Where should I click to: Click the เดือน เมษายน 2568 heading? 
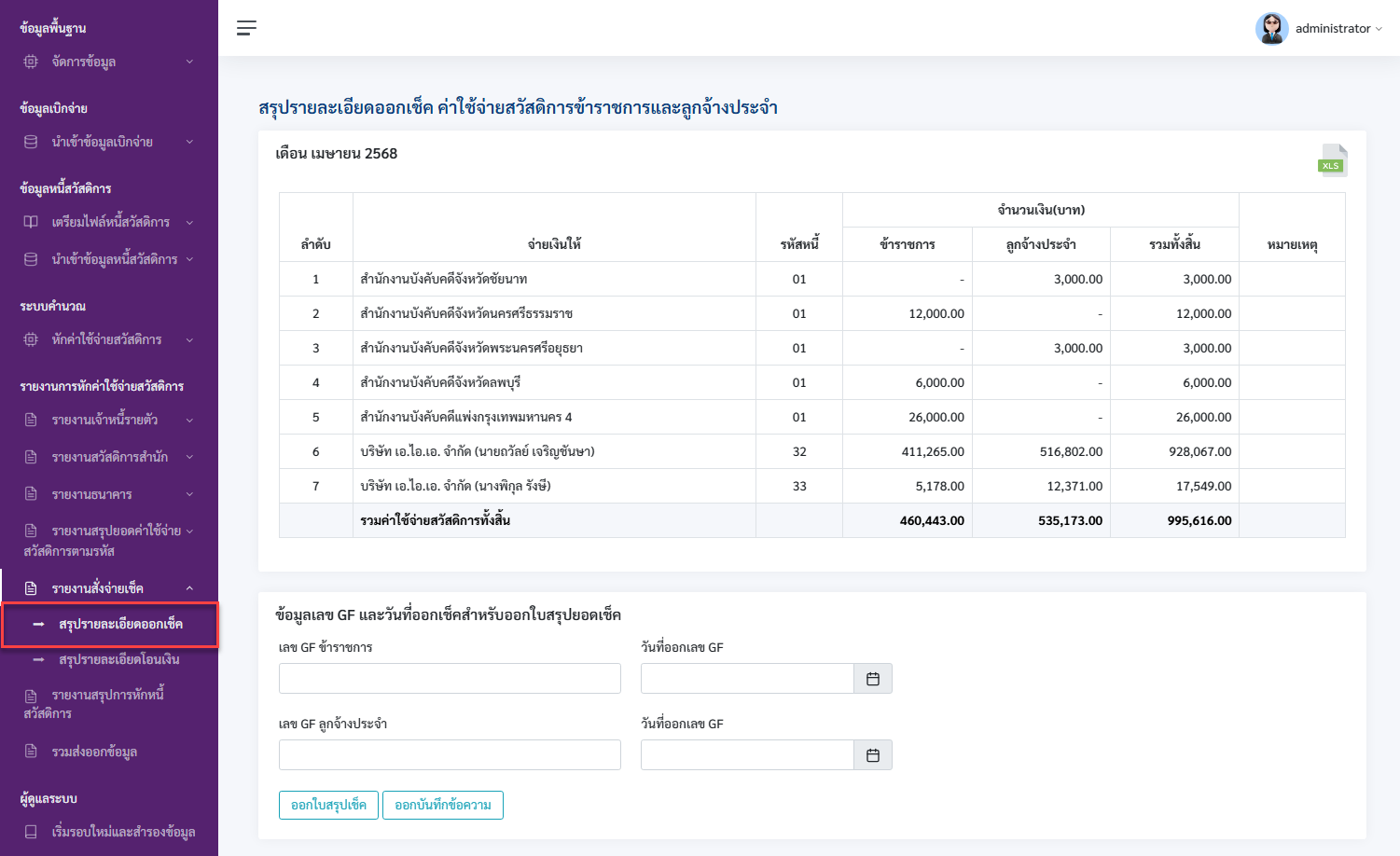point(337,154)
